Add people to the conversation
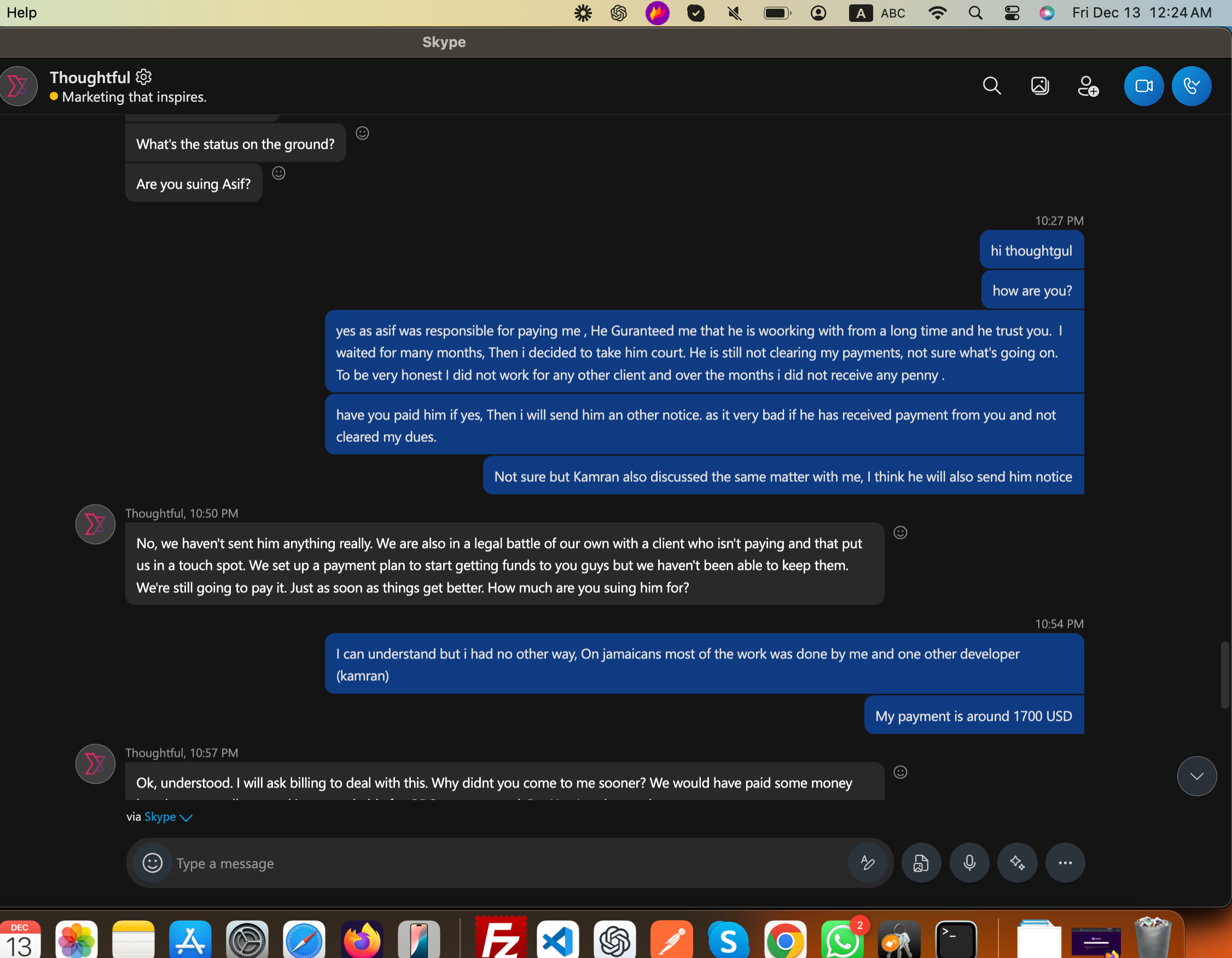The width and height of the screenshot is (1232, 958). click(1088, 86)
